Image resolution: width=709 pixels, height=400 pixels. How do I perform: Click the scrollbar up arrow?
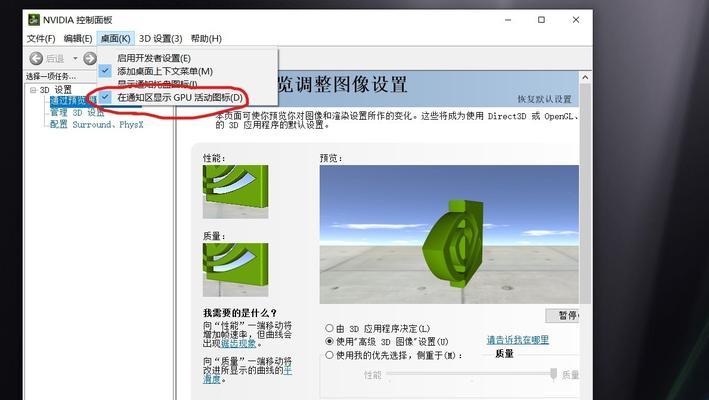585,77
